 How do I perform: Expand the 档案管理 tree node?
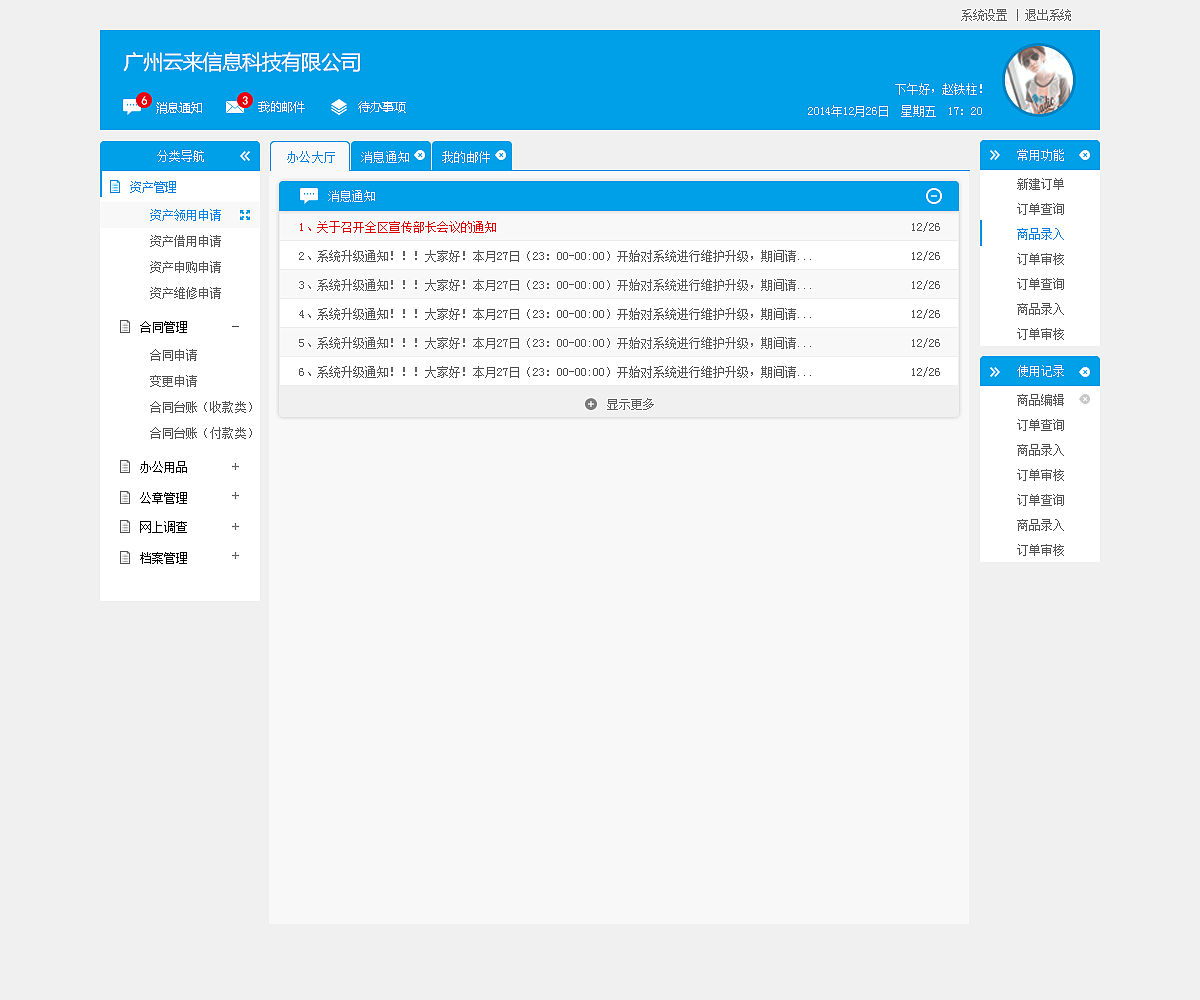[x=235, y=557]
